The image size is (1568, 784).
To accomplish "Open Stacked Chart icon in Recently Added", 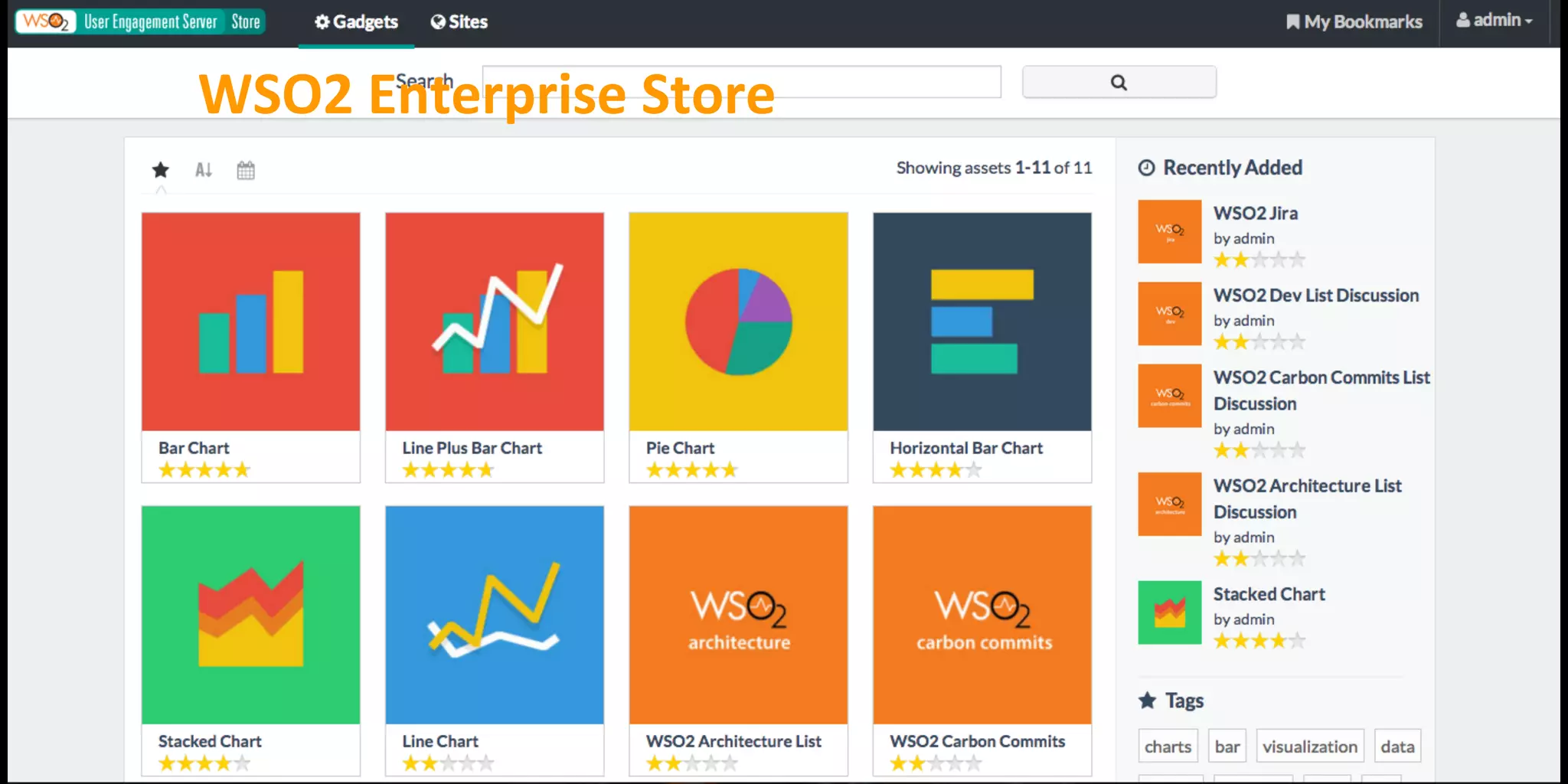I will 1169,612.
